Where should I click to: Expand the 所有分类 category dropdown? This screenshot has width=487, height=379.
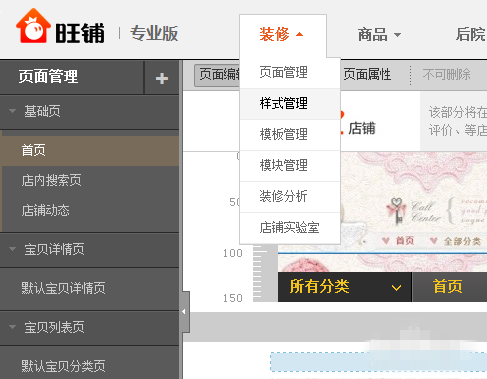(x=345, y=287)
